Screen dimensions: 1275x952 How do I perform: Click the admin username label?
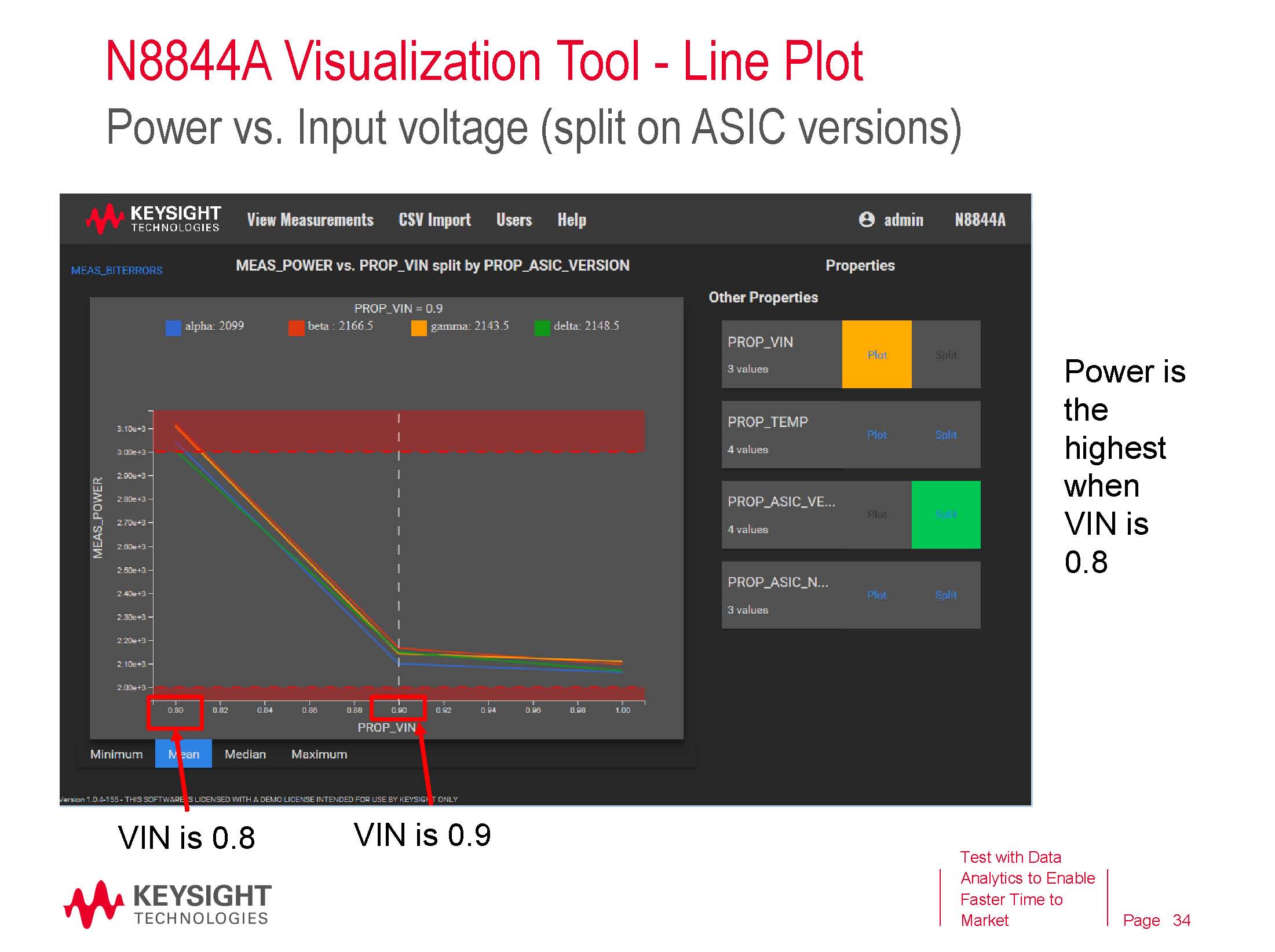pos(903,220)
